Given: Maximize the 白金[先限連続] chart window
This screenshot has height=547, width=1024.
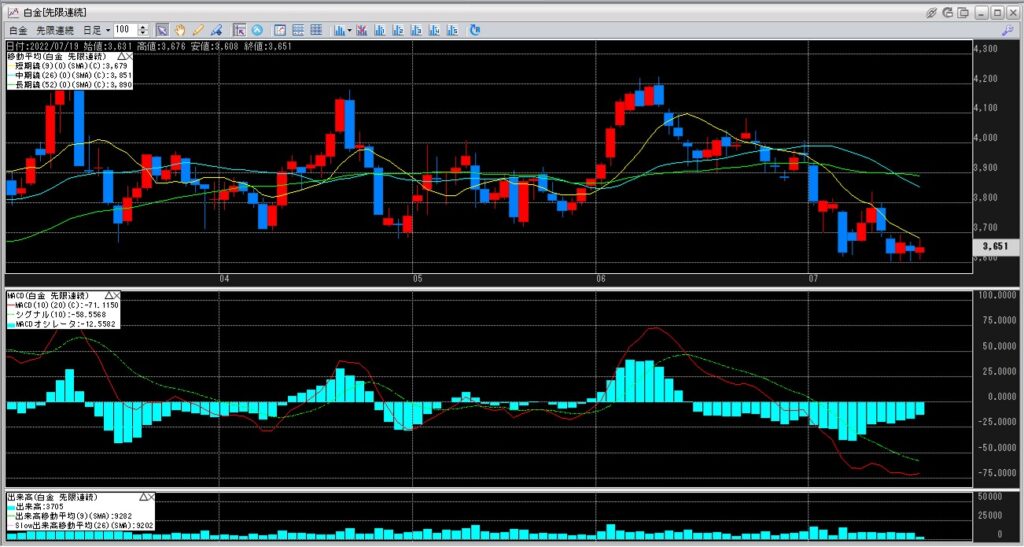Looking at the screenshot, I should tap(997, 12).
